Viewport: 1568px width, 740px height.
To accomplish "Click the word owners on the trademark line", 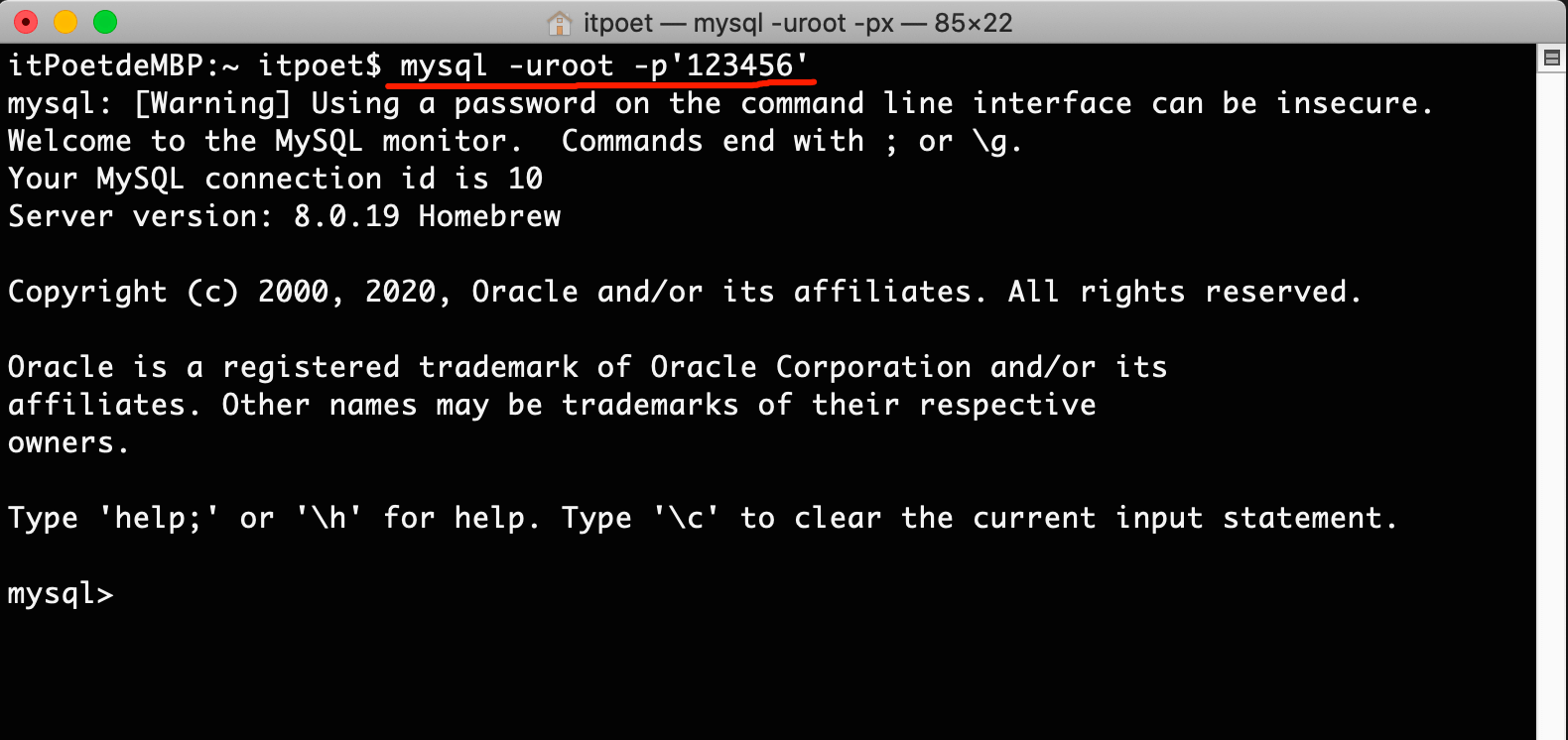I will tap(62, 443).
